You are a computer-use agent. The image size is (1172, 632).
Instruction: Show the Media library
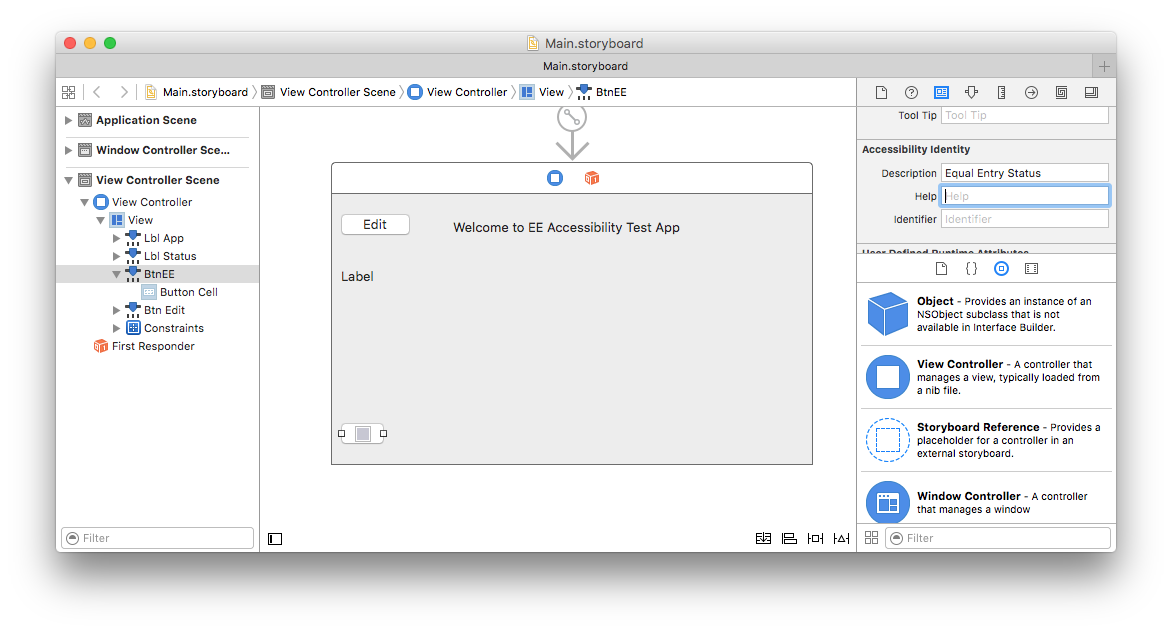[1031, 269]
